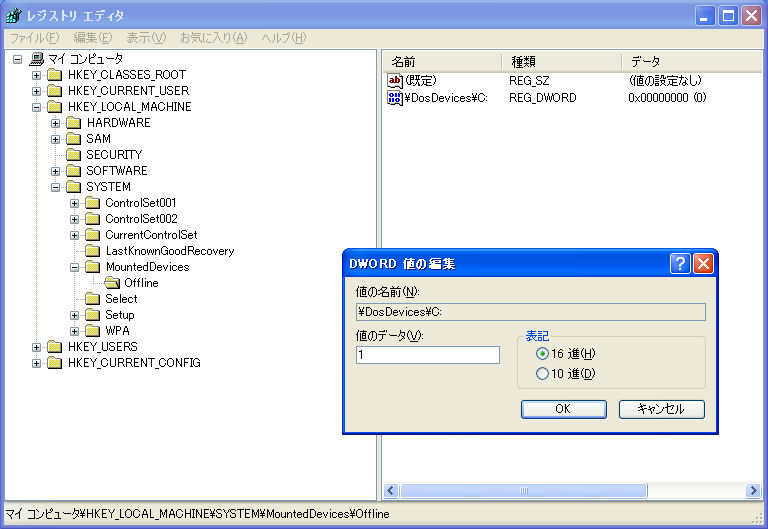Click the HKEY_LOCAL_MACHINE folder icon
Viewport: 768px width, 529px height.
(x=54, y=107)
